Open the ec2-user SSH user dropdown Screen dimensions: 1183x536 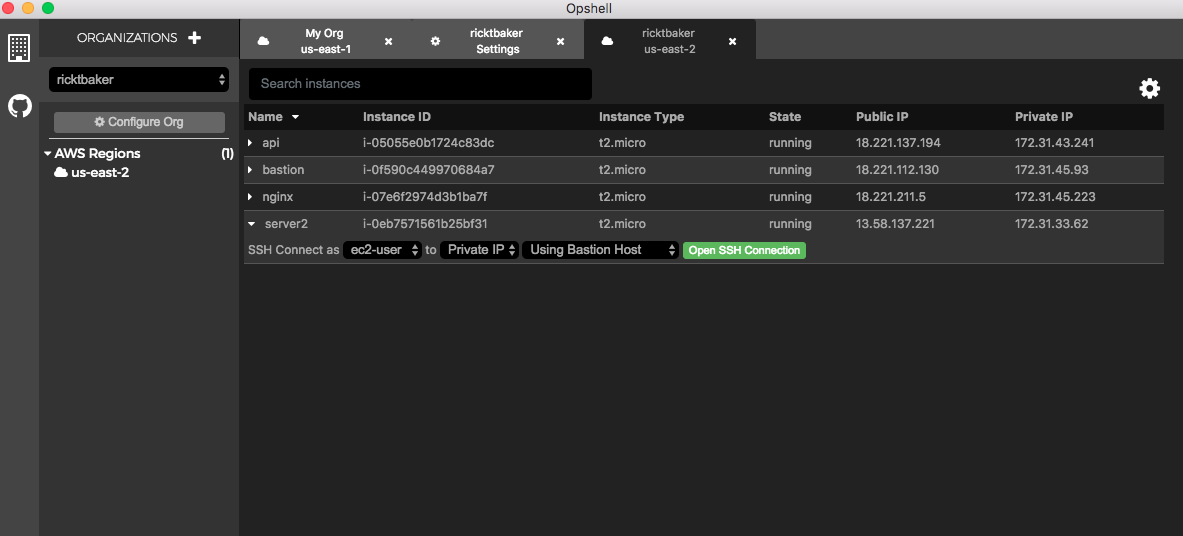(383, 250)
